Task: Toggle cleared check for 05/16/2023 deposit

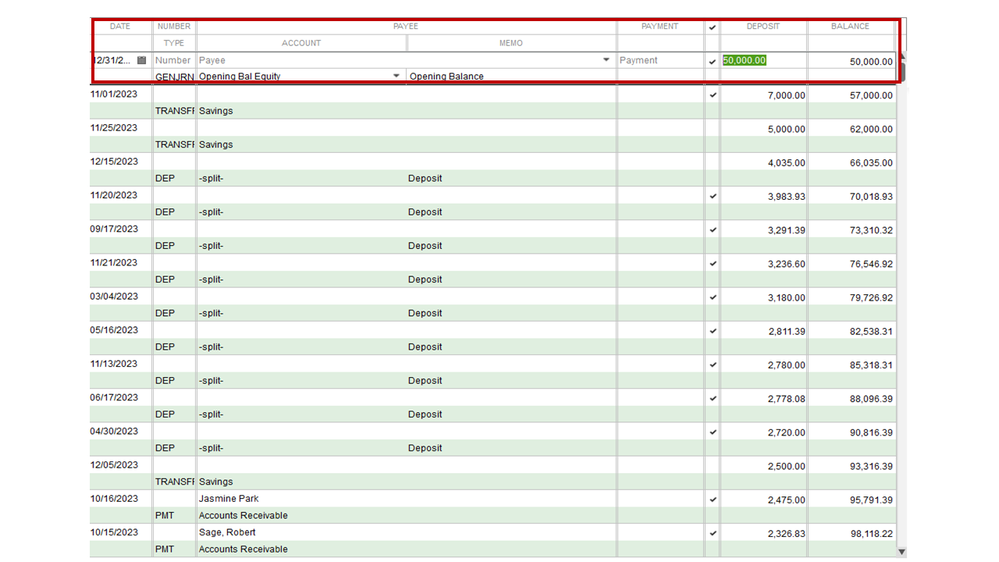Action: click(712, 331)
